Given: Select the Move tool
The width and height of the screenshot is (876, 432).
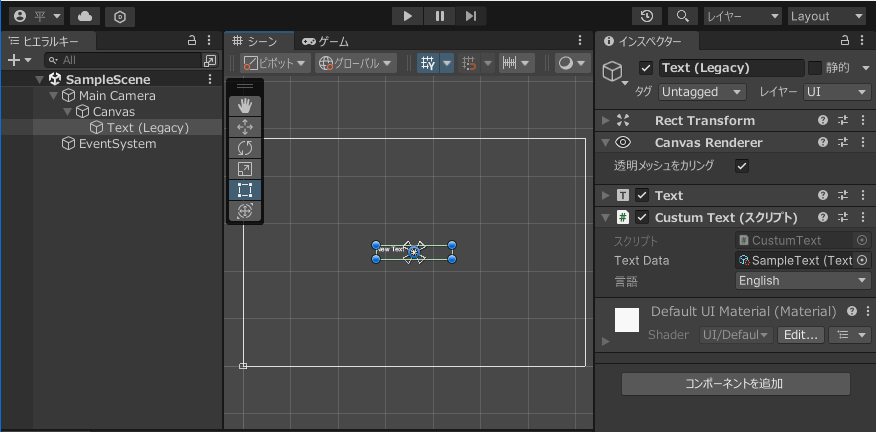Looking at the screenshot, I should coord(245,127).
